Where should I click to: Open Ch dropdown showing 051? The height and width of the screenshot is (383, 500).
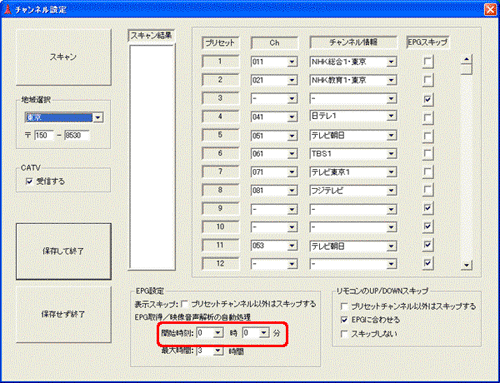[x=292, y=136]
